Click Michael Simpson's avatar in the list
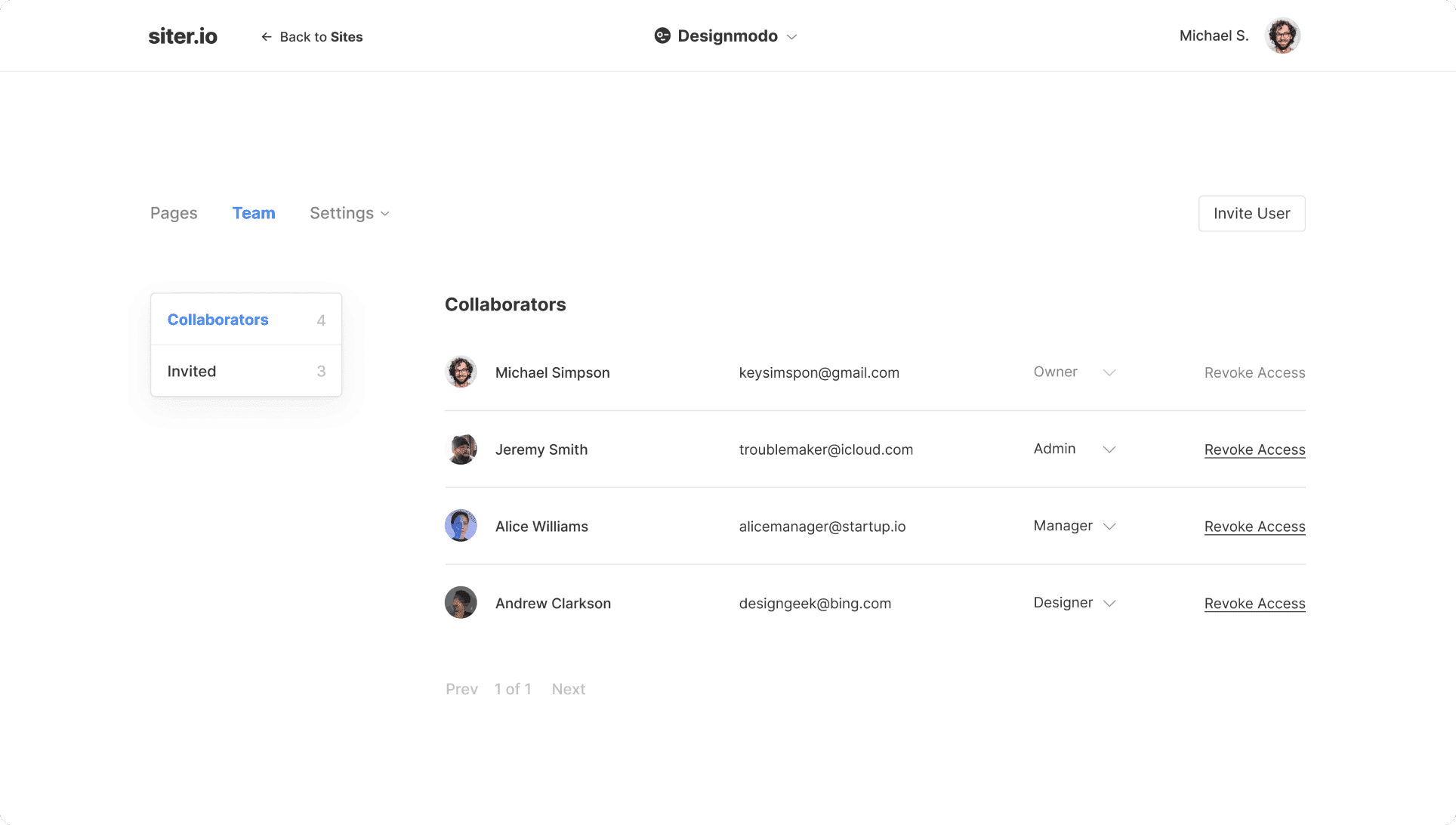Screen dimensions: 1456x825 tap(461, 372)
